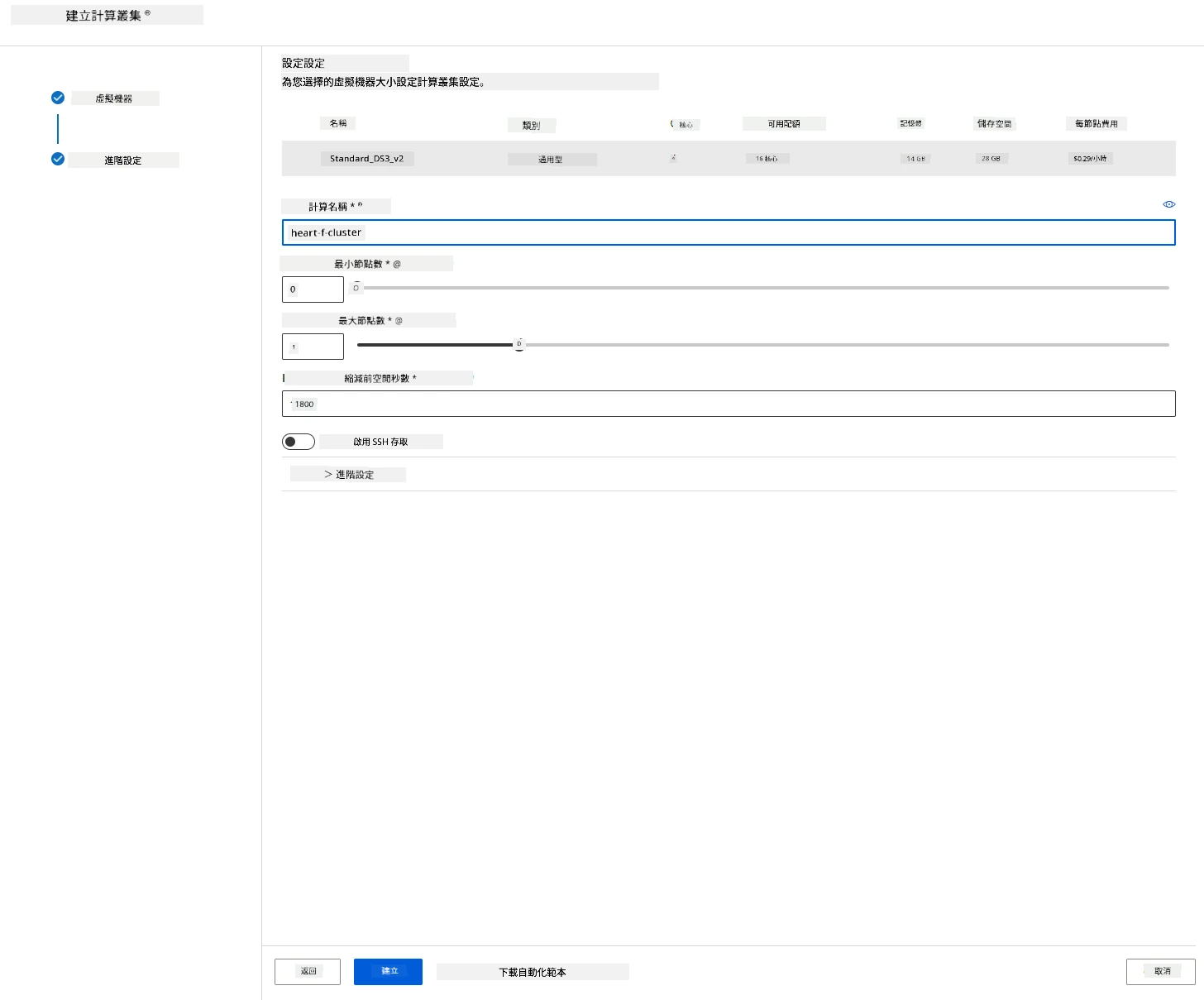Click the $0.29/小時 cost cell
Image resolution: width=1204 pixels, height=1000 pixels.
(1090, 159)
